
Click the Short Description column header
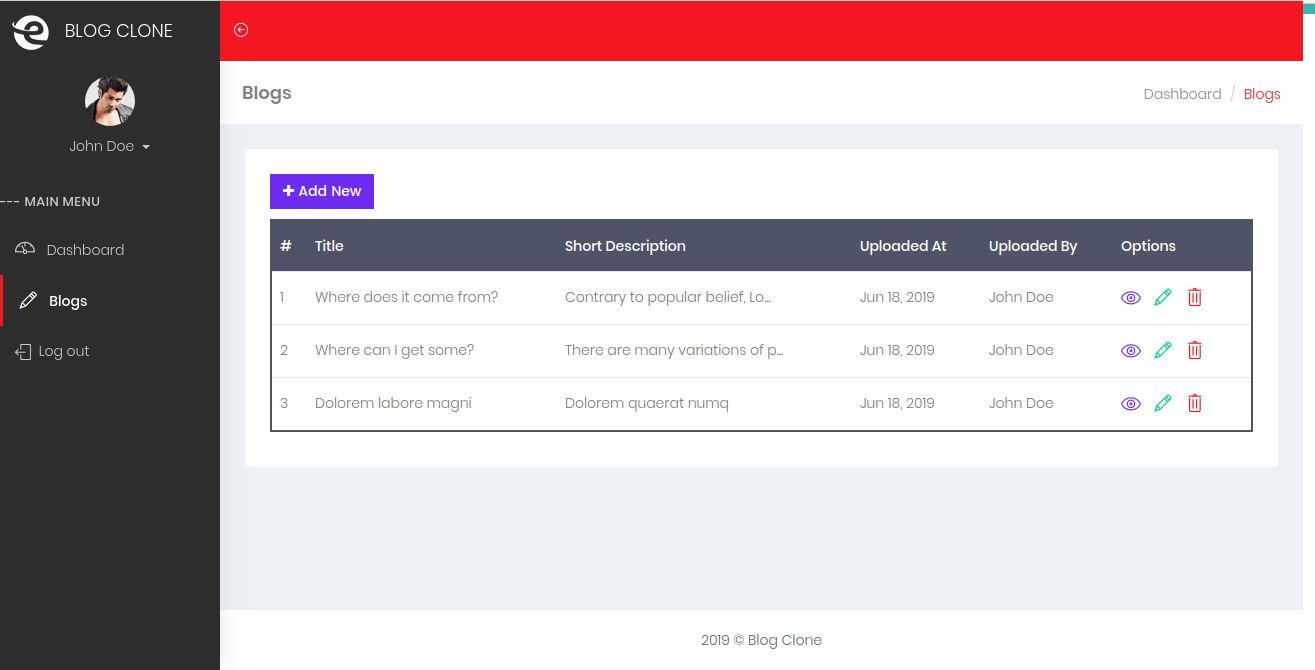625,246
